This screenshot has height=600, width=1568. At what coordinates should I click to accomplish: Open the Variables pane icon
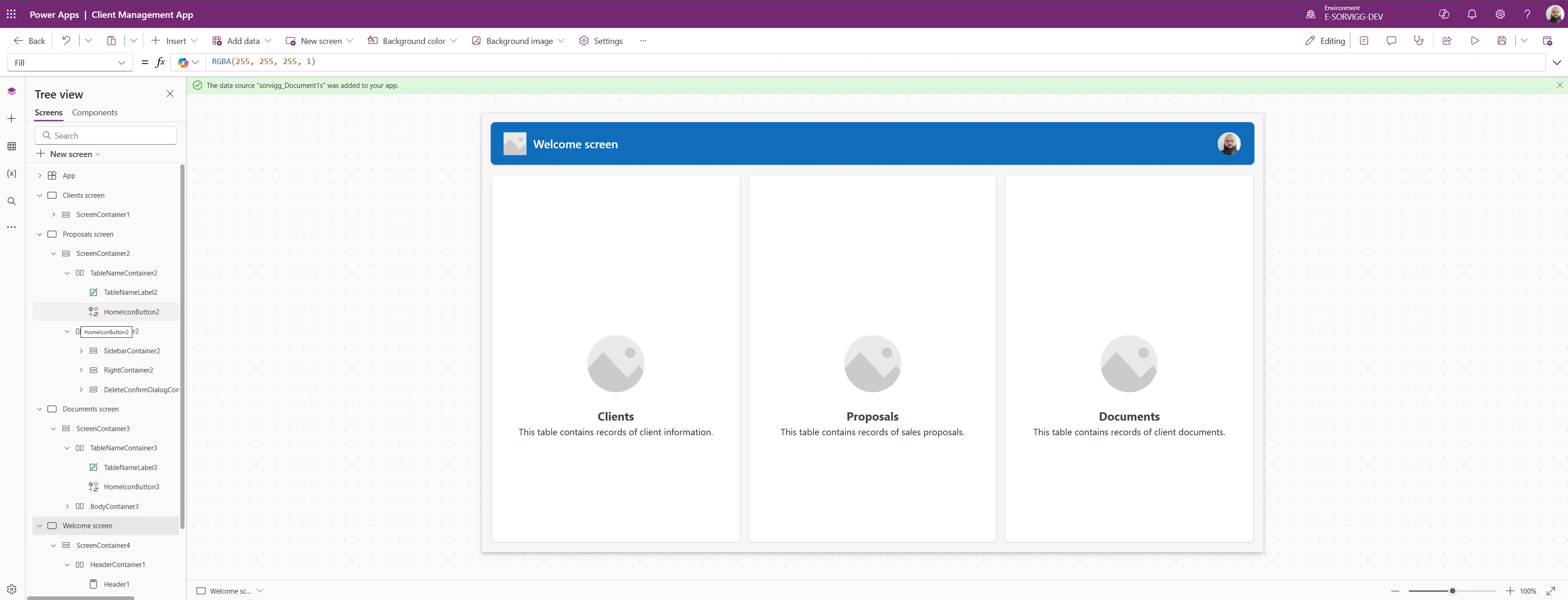(11, 173)
